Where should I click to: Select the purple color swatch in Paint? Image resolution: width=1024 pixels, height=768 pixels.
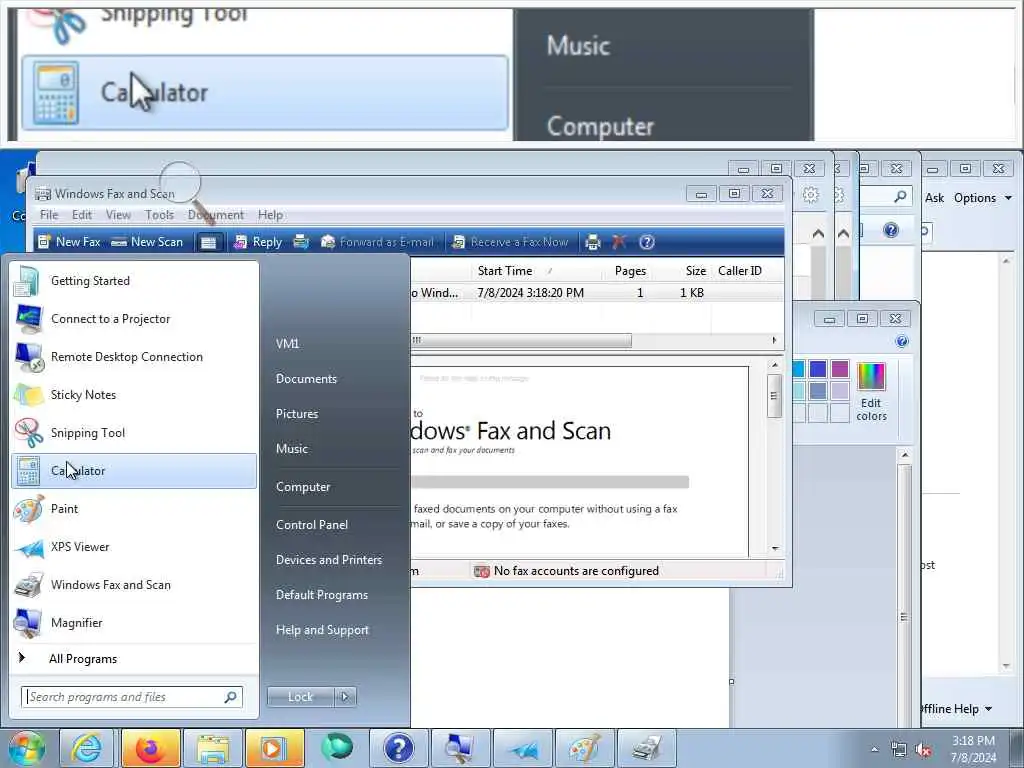click(840, 369)
